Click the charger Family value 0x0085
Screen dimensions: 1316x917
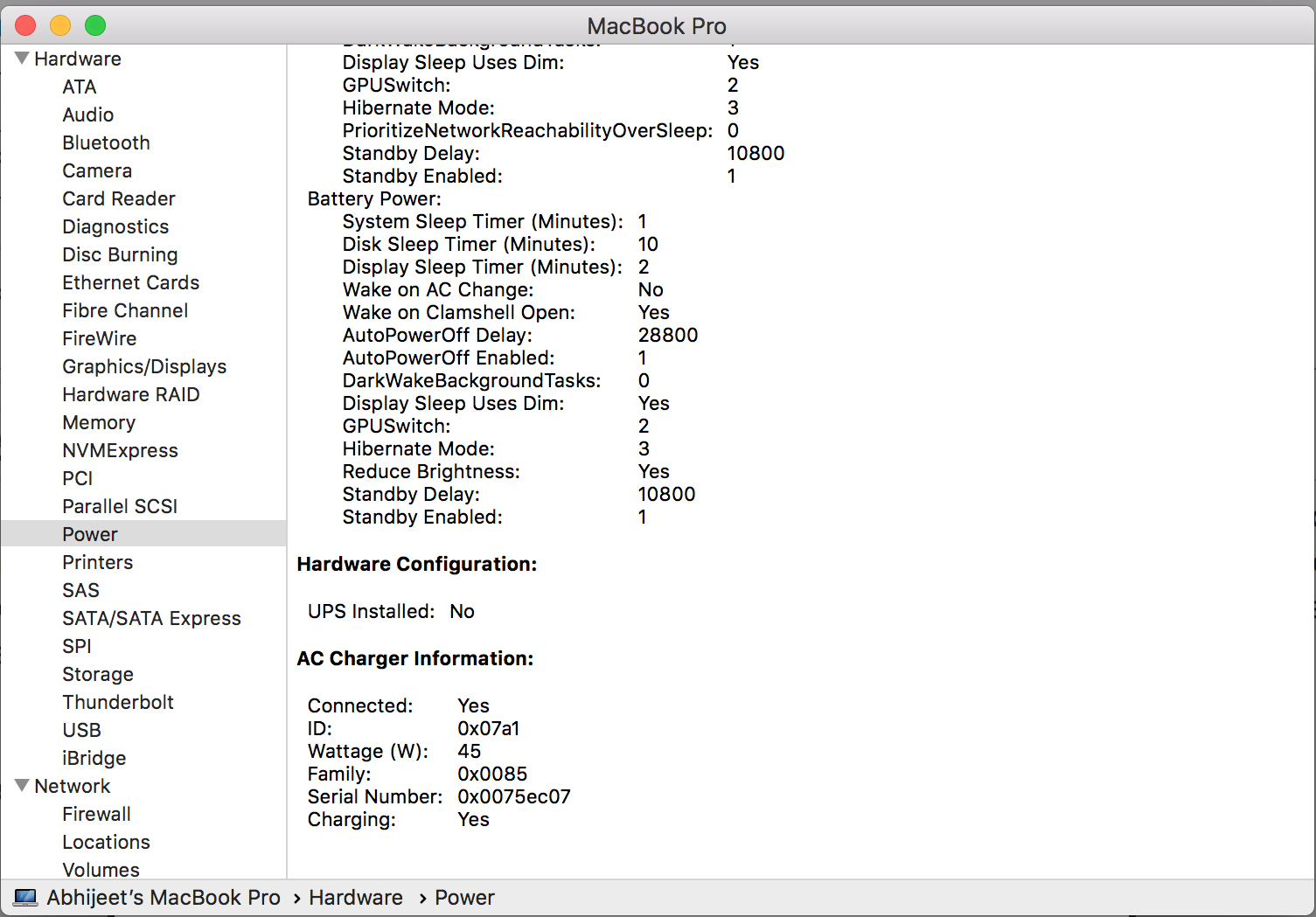click(x=492, y=774)
